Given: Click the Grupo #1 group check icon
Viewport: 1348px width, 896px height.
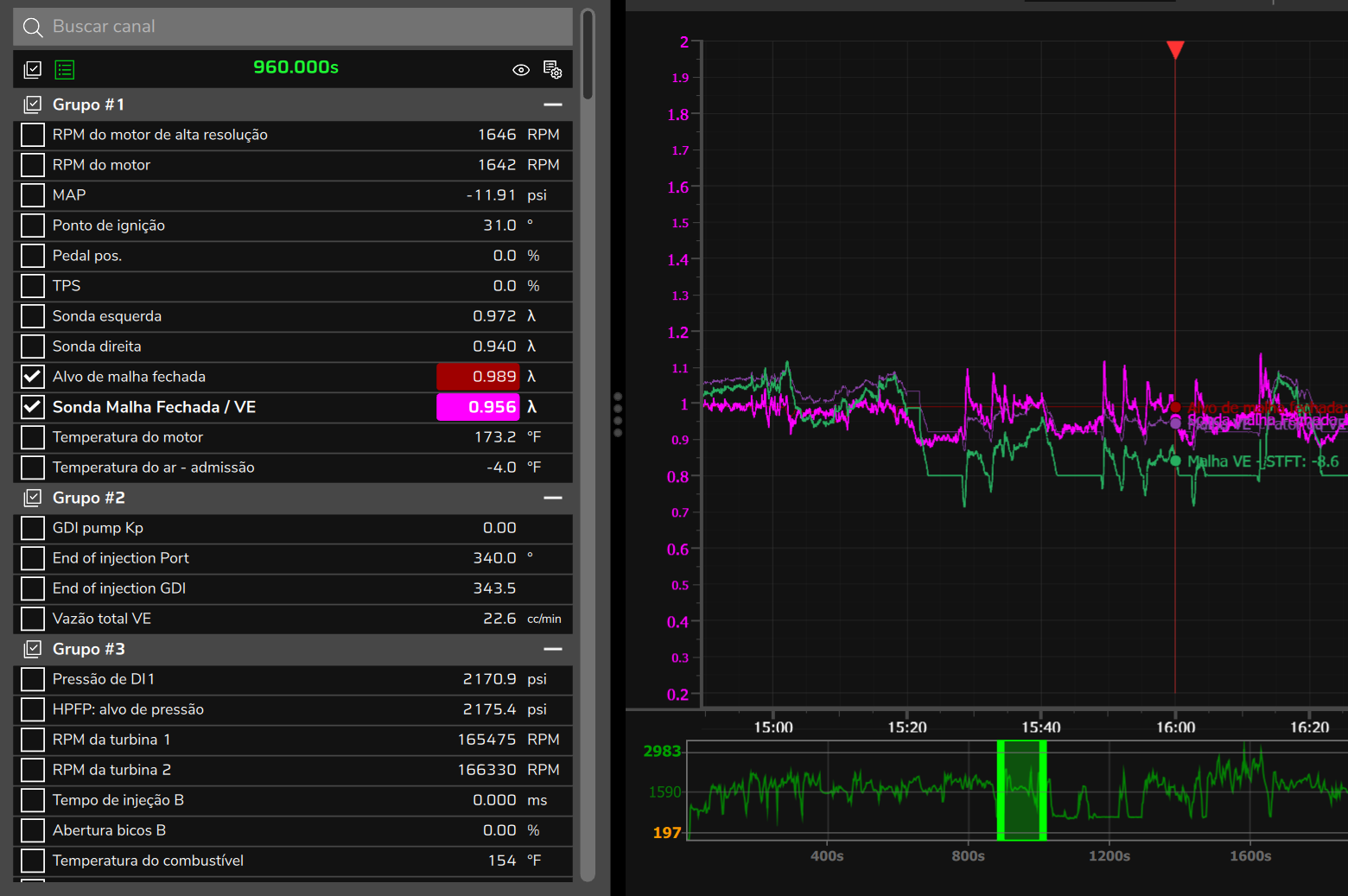Looking at the screenshot, I should 33,105.
